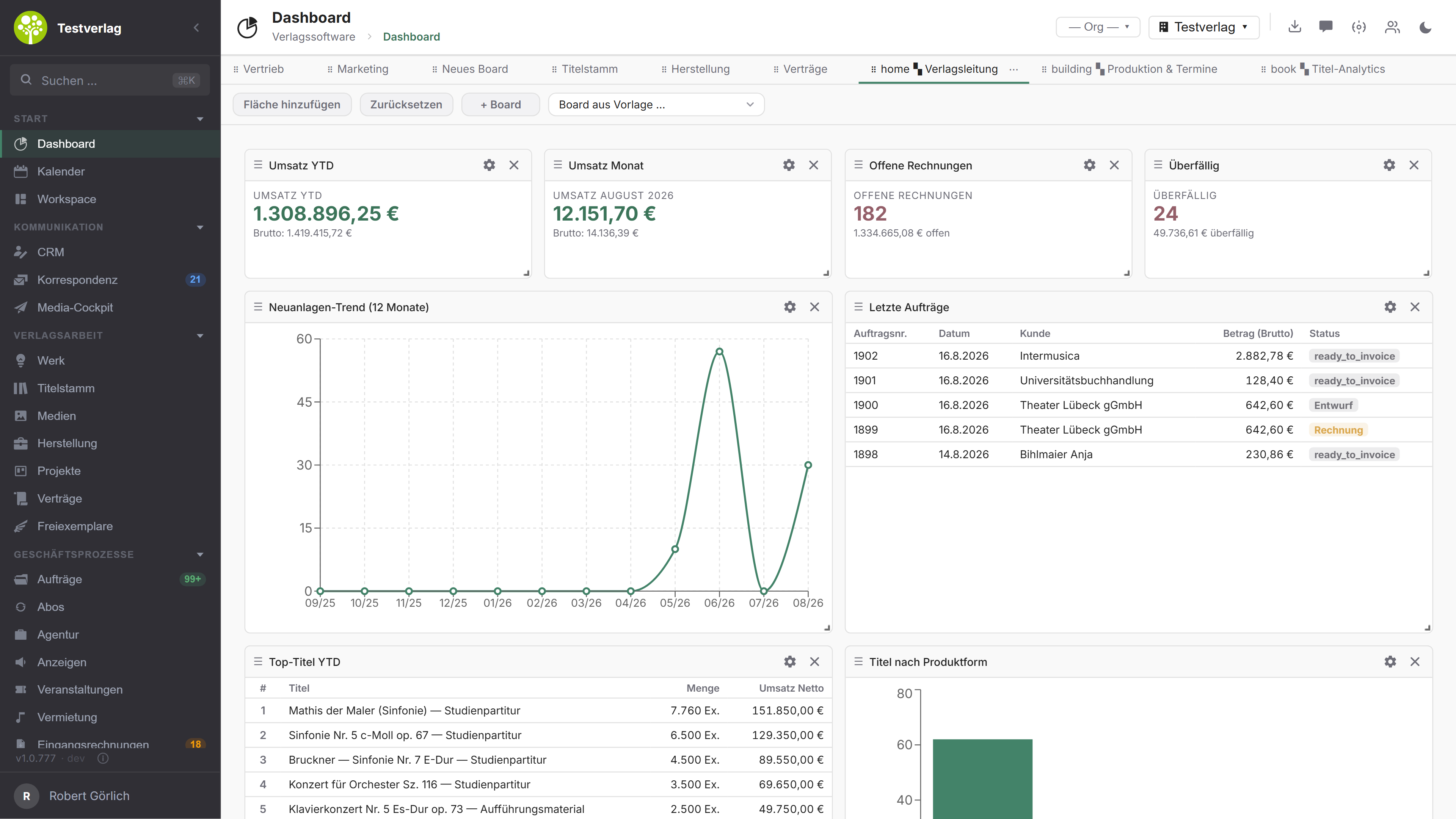Open settings gear of Offene Rechnungen widget

pyautogui.click(x=1090, y=165)
